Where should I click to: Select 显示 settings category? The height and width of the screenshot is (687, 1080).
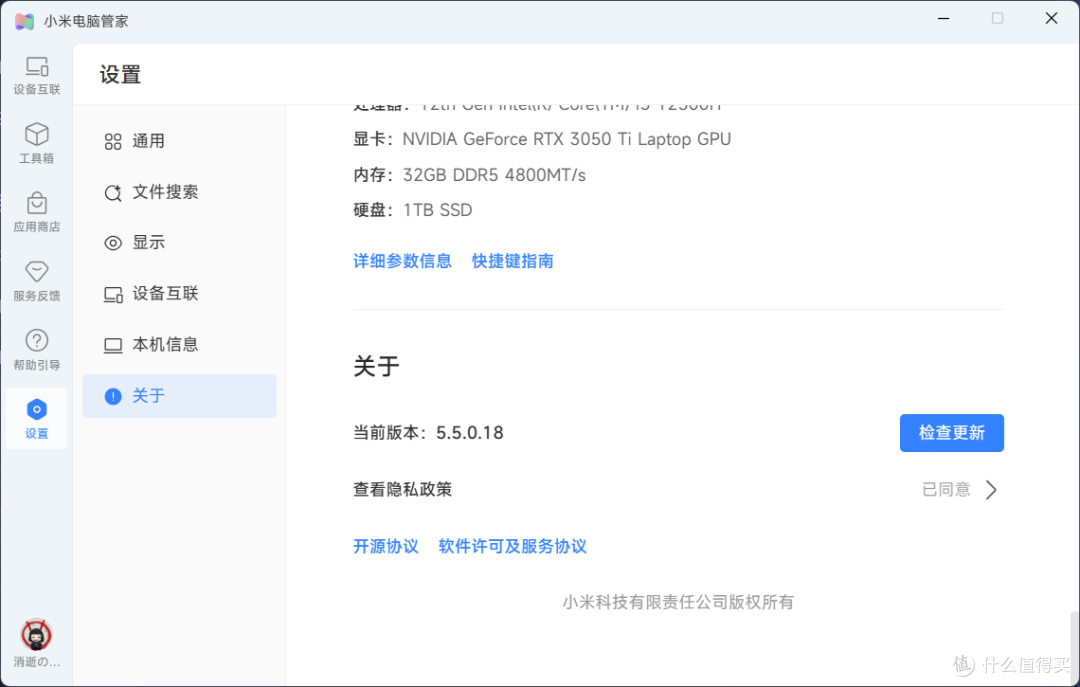click(179, 243)
